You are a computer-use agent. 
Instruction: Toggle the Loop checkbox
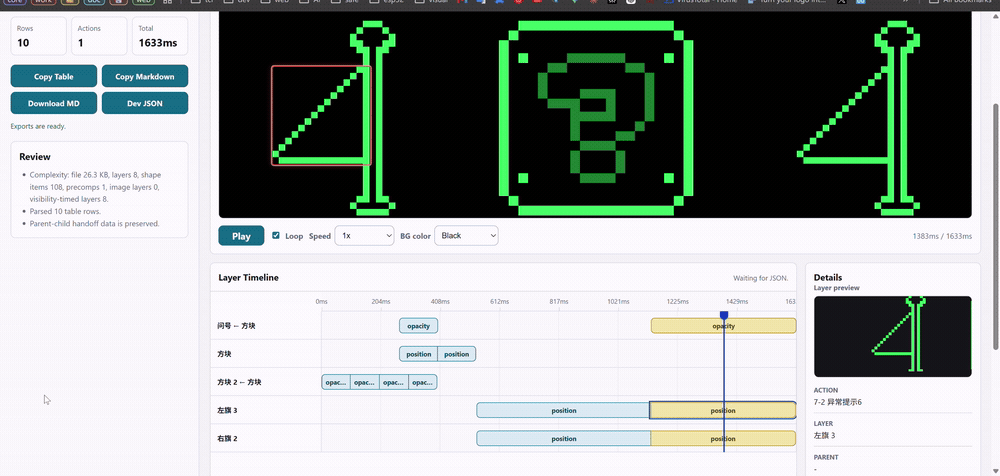pyautogui.click(x=276, y=235)
